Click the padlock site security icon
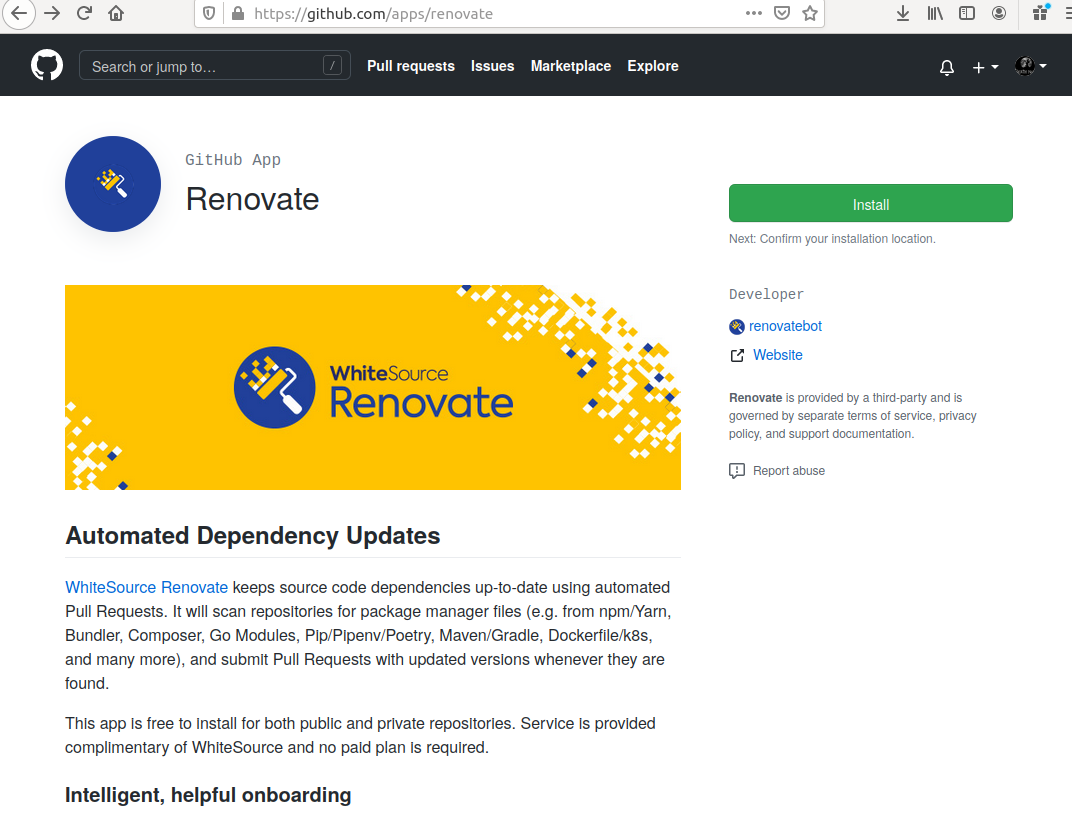 237,14
